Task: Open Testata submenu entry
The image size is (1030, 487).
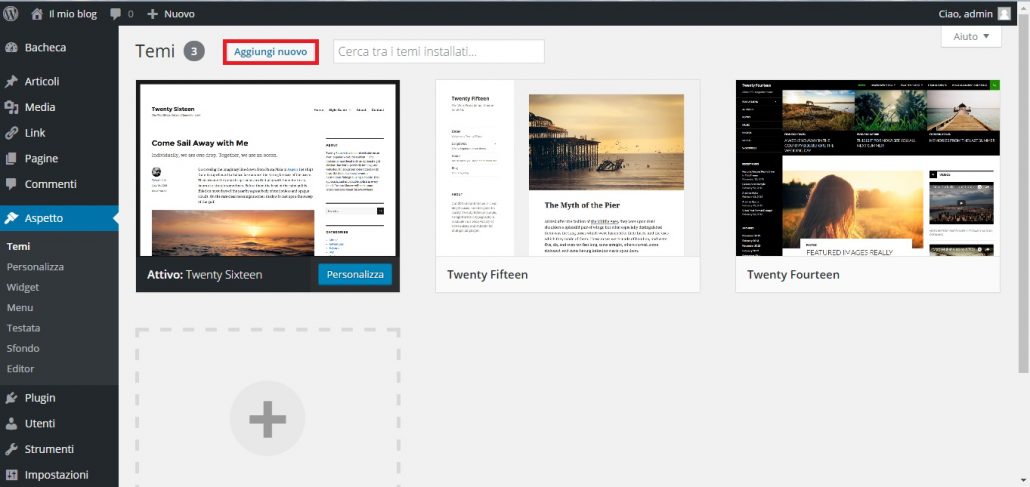Action: (x=24, y=328)
